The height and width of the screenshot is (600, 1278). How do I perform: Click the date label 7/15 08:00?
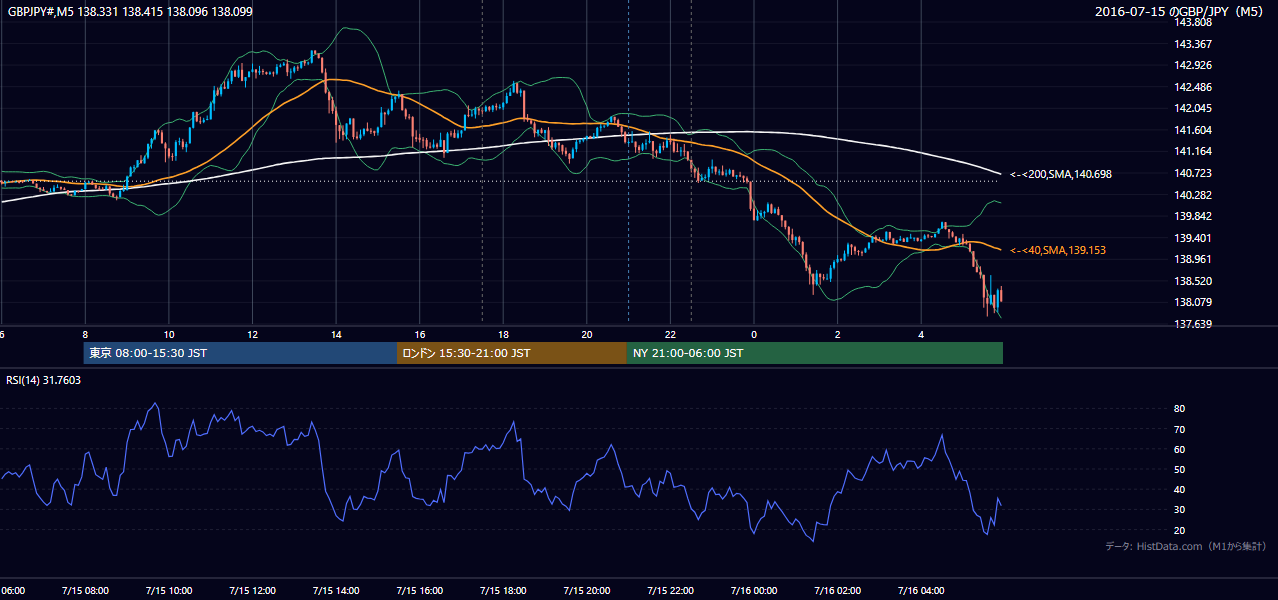coord(85,590)
